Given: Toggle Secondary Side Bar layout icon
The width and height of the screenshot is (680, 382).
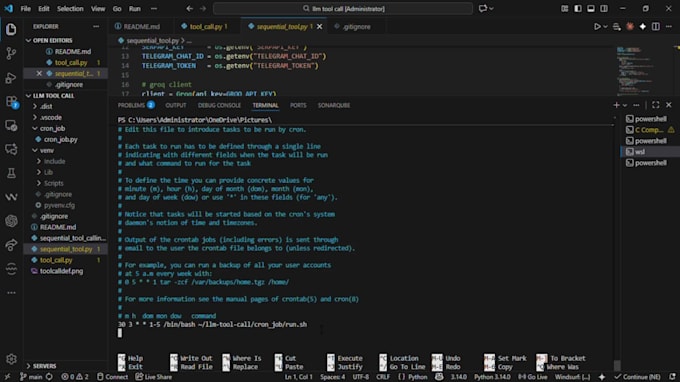Looking at the screenshot, I should pyautogui.click(x=604, y=9).
